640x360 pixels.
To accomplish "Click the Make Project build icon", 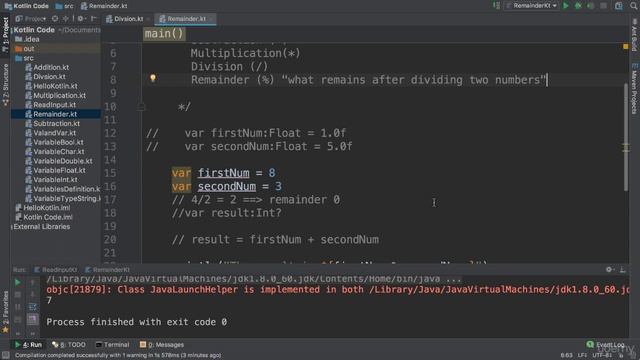I will point(496,6).
